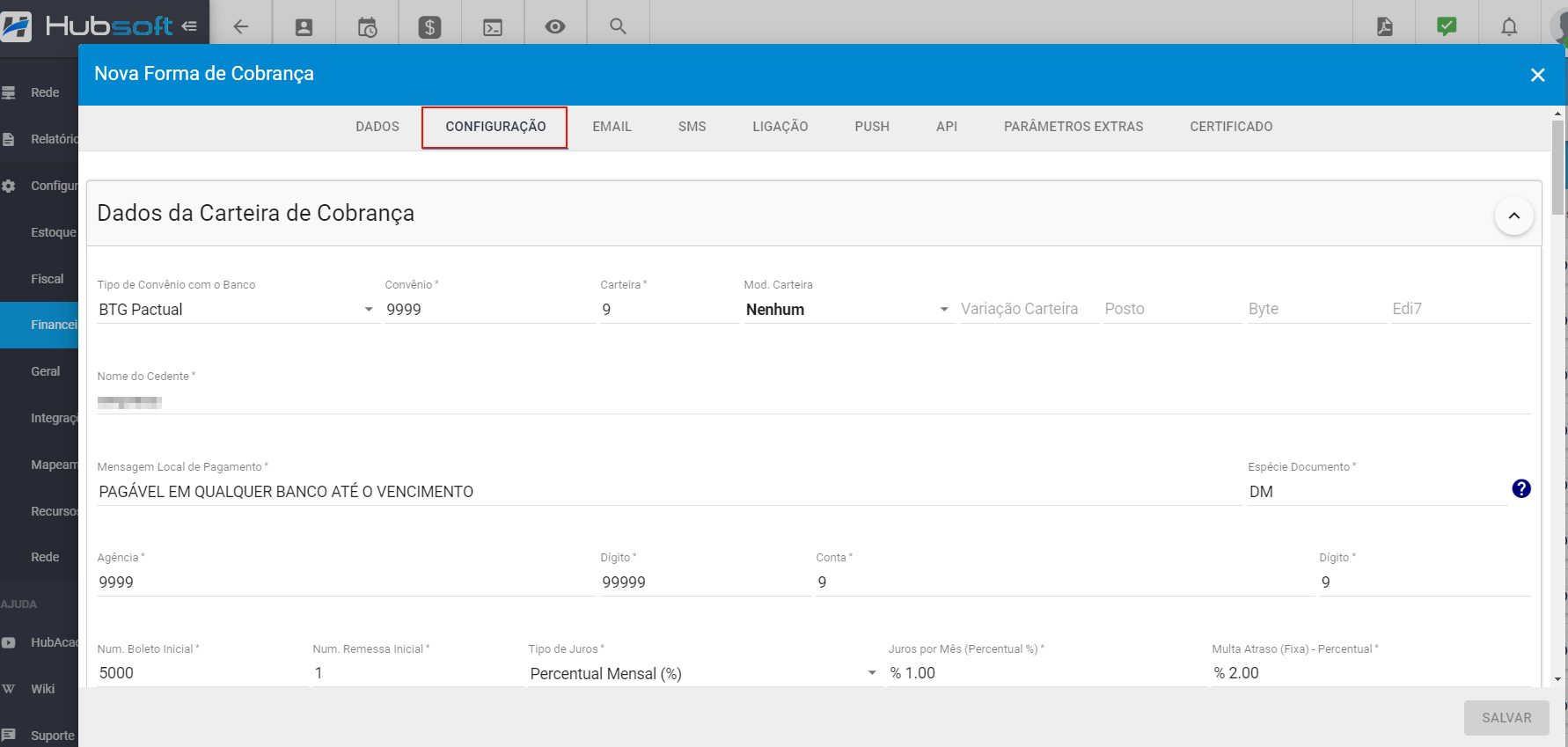Open Financeiro in sidebar
This screenshot has width=1568, height=747.
(39, 325)
